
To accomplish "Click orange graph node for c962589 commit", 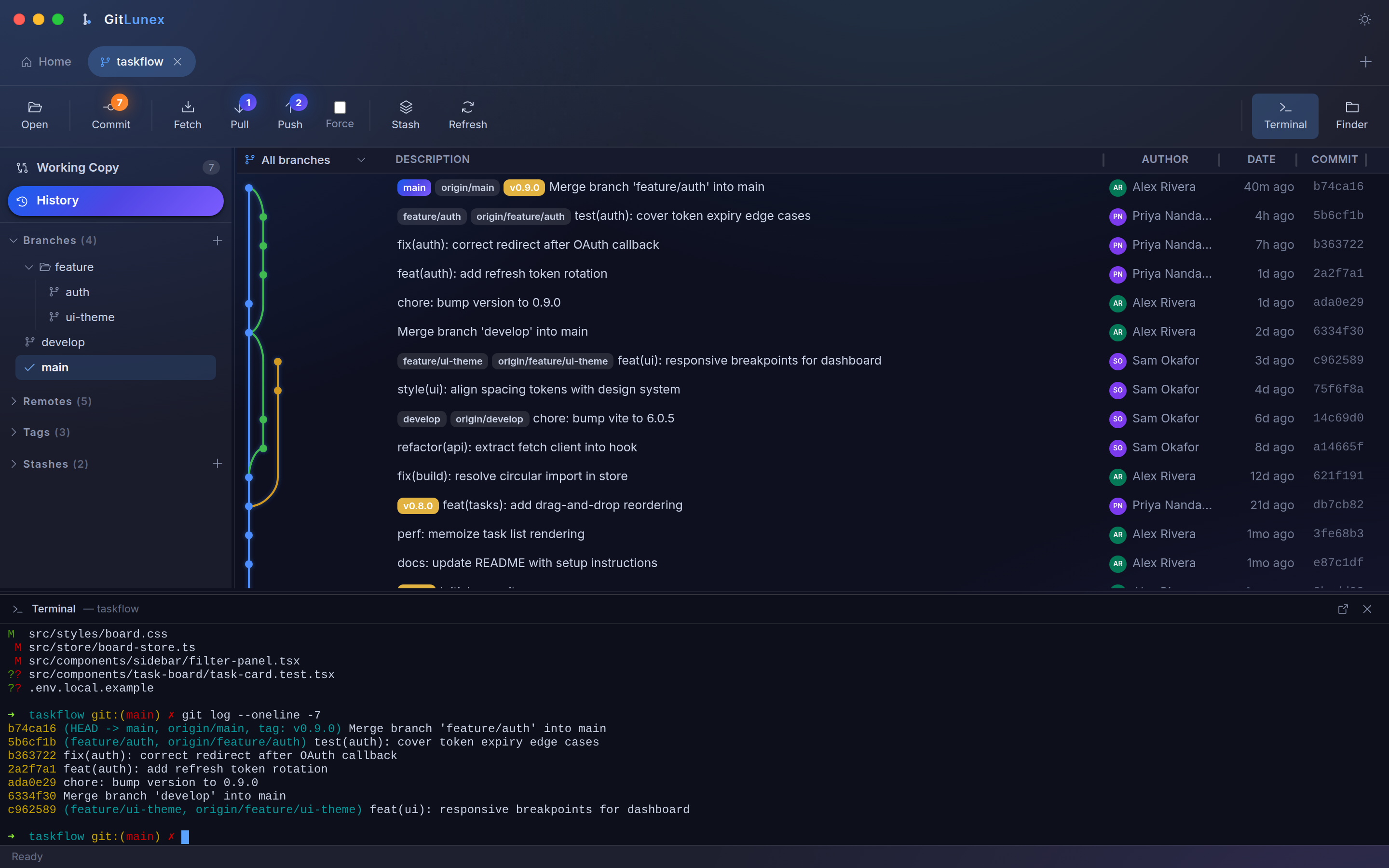I will coord(278,362).
